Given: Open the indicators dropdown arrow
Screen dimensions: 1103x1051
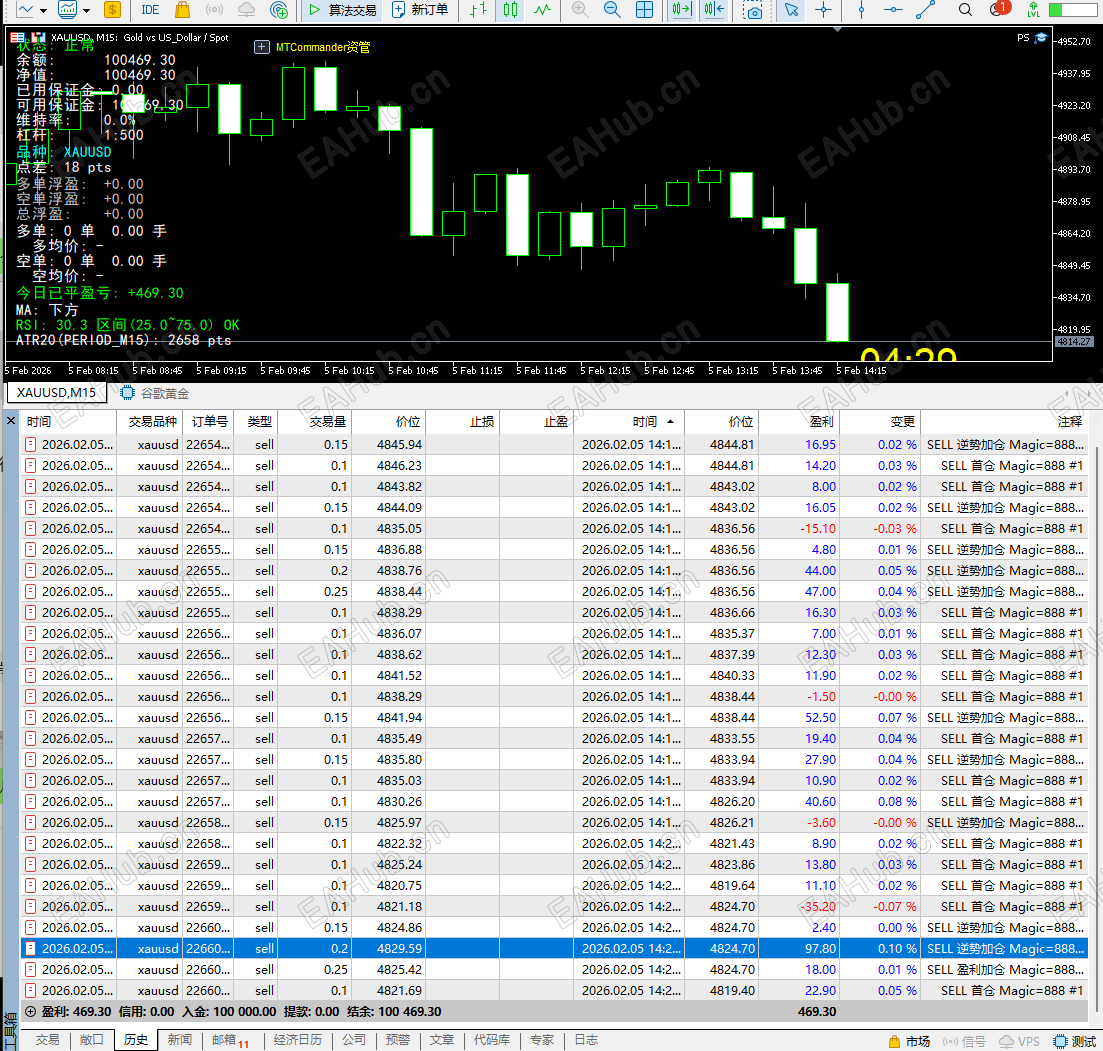Looking at the screenshot, I should [87, 10].
